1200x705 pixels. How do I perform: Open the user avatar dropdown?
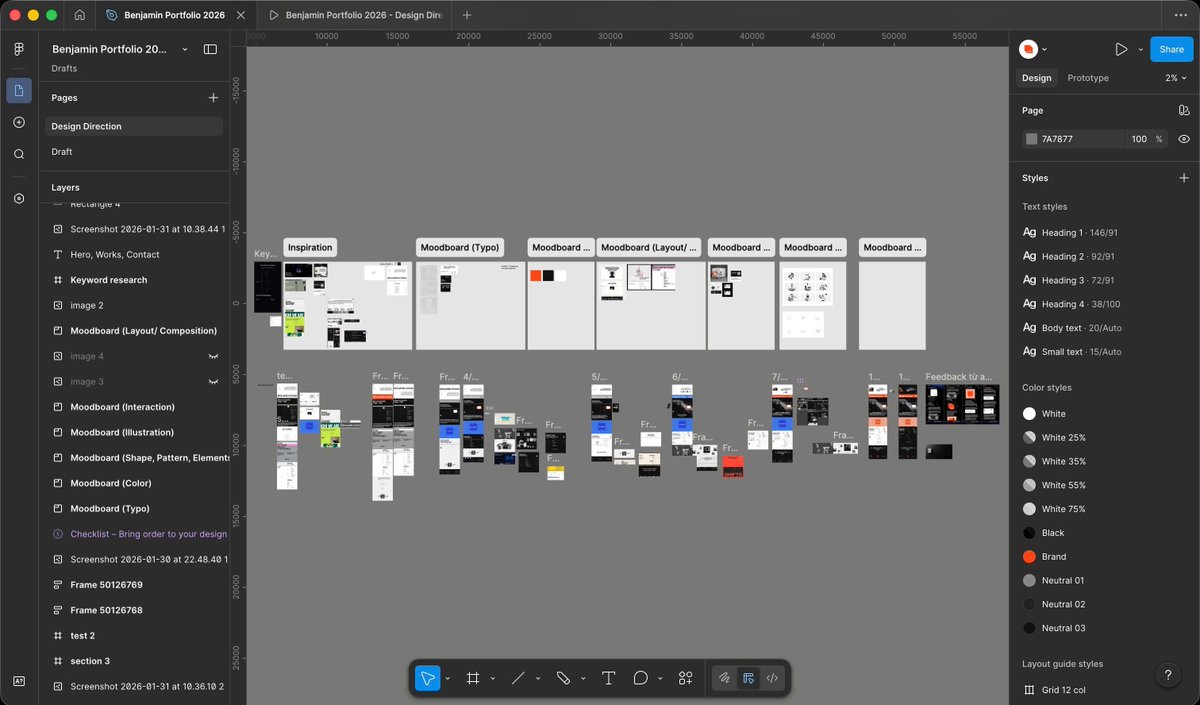pyautogui.click(x=1033, y=49)
